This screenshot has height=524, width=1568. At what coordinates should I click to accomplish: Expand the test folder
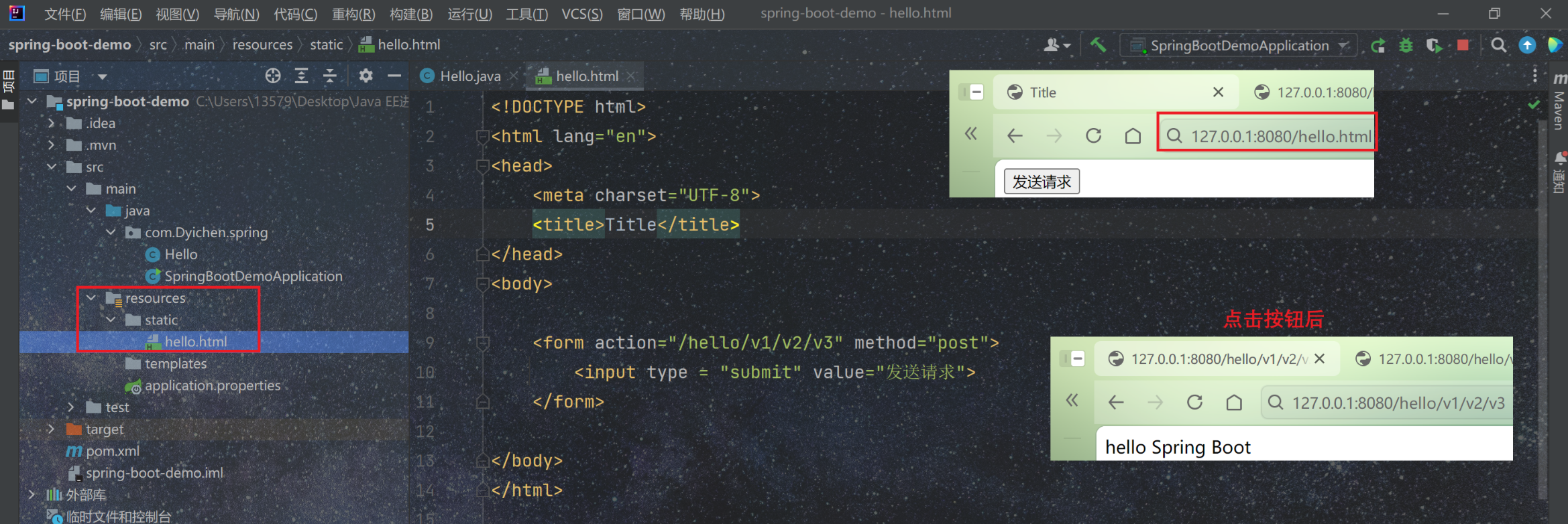pos(72,407)
